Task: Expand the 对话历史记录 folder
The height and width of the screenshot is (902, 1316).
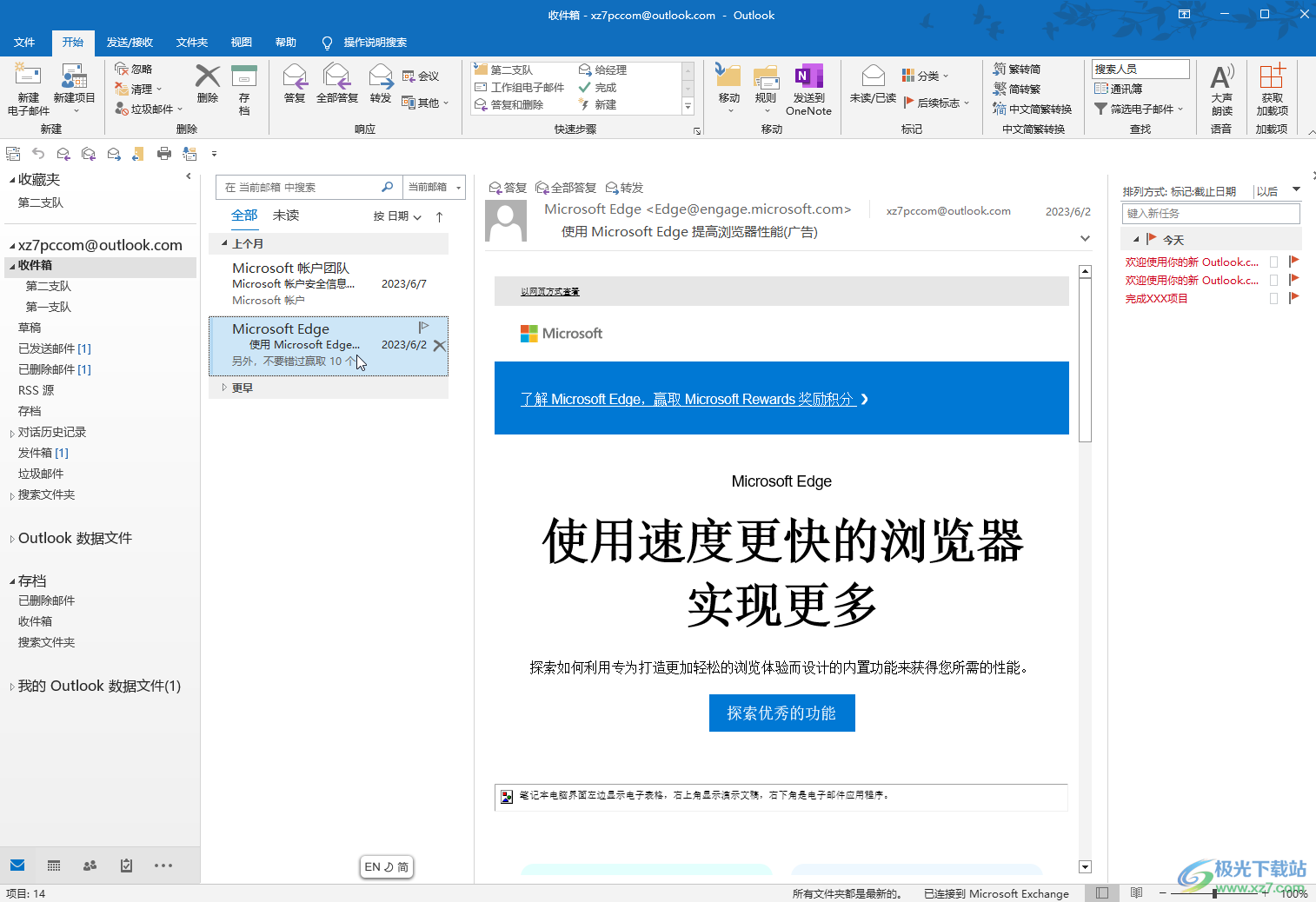Action: coord(11,433)
